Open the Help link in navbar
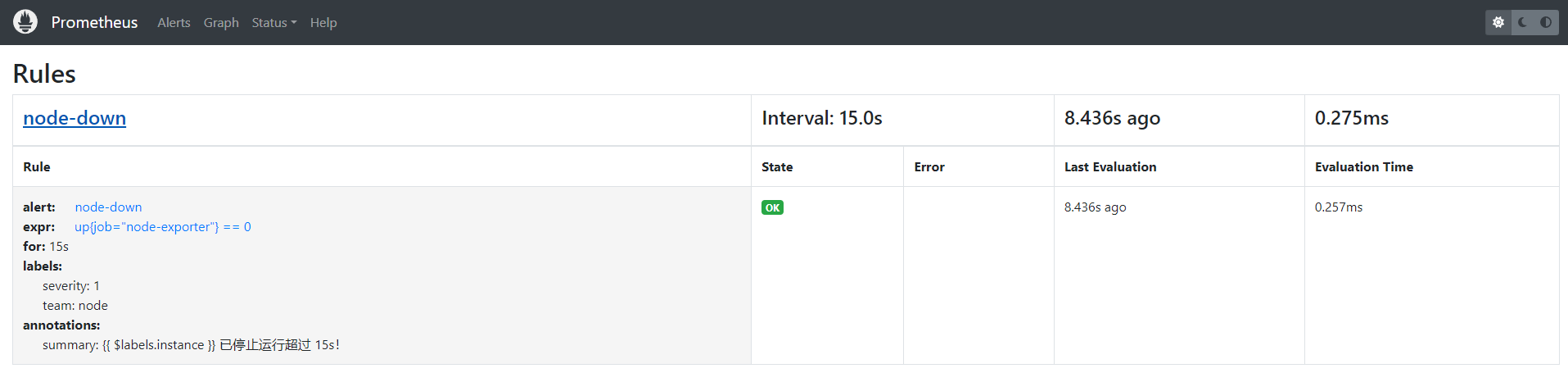The height and width of the screenshot is (382, 1568). [x=323, y=23]
